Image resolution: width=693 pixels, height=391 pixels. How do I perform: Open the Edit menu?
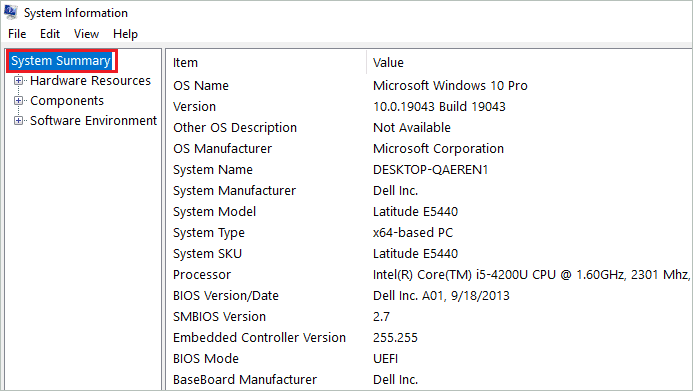[x=50, y=34]
